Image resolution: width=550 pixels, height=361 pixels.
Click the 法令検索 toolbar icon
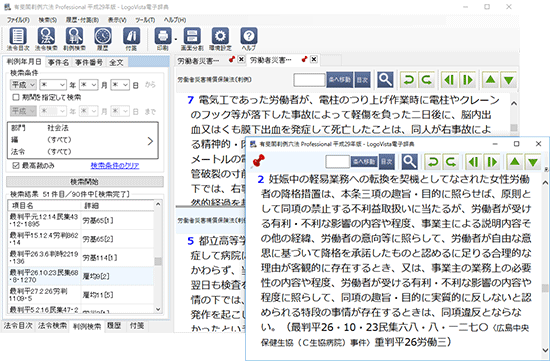46,39
